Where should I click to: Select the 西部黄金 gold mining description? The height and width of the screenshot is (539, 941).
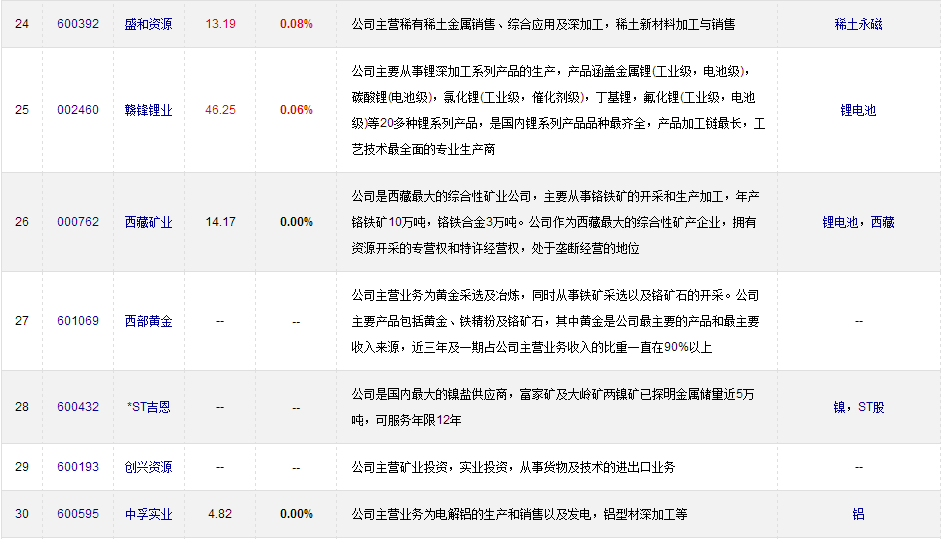click(x=555, y=321)
